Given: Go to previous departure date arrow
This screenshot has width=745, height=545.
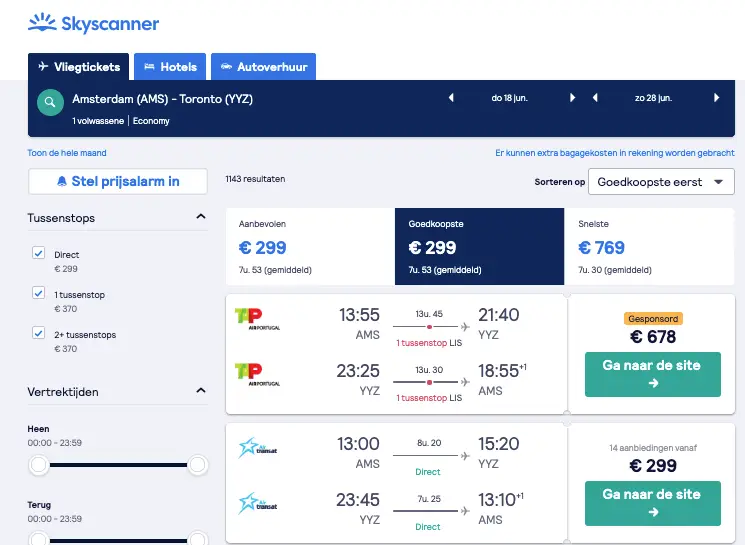Looking at the screenshot, I should coord(451,98).
